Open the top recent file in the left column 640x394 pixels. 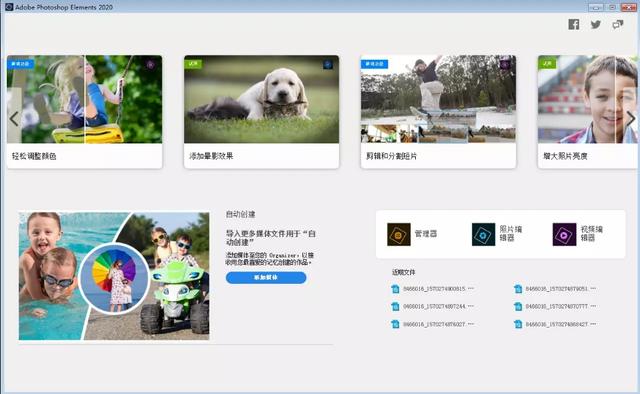[433, 289]
